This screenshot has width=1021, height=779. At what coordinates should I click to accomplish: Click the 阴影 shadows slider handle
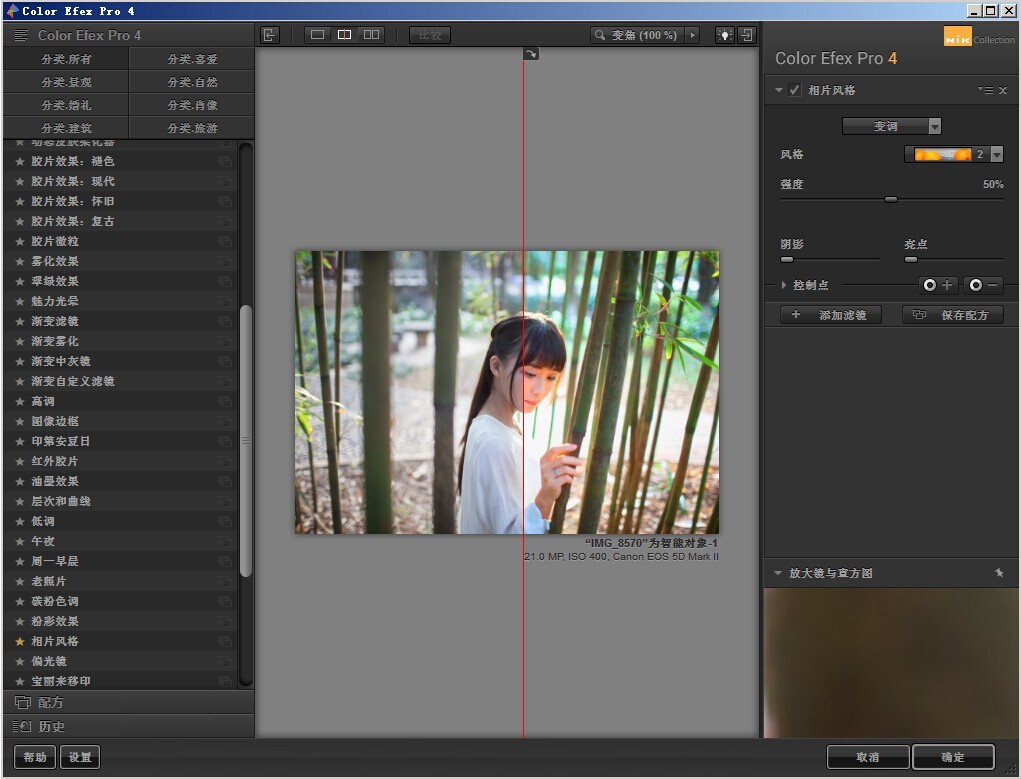[787, 259]
